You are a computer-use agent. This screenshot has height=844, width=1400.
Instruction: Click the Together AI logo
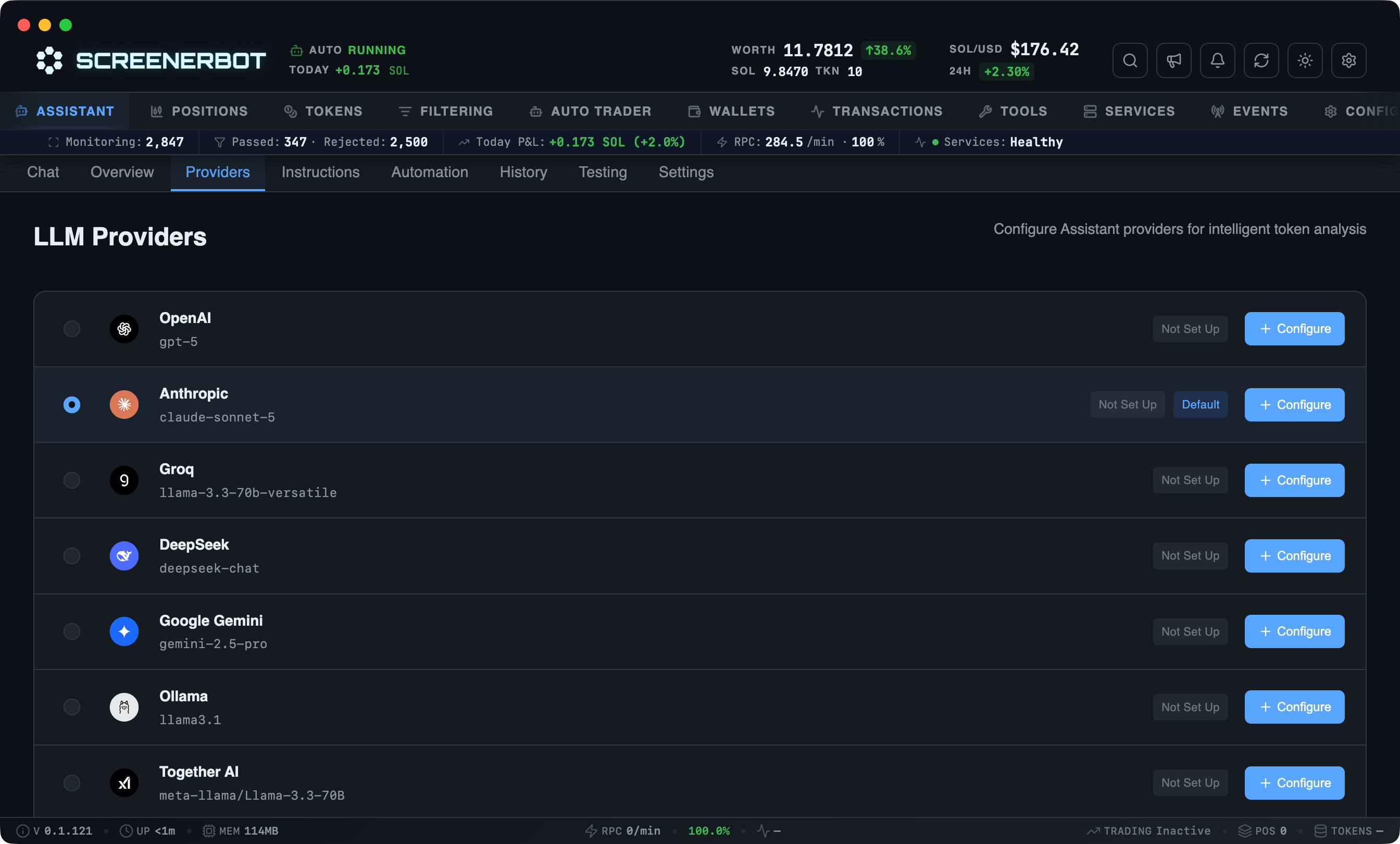pyautogui.click(x=124, y=783)
